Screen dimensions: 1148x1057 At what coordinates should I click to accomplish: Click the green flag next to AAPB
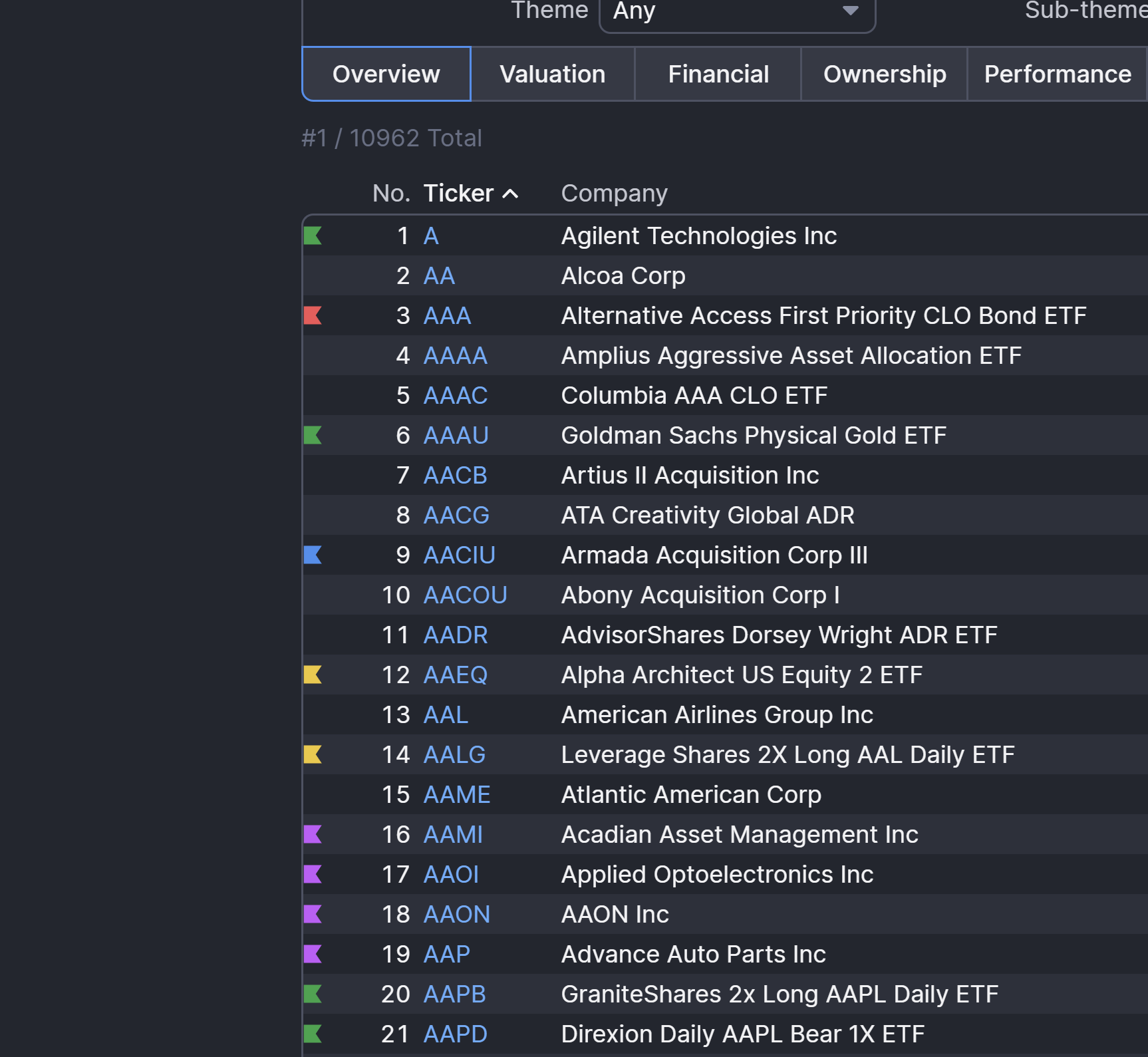[x=313, y=994]
